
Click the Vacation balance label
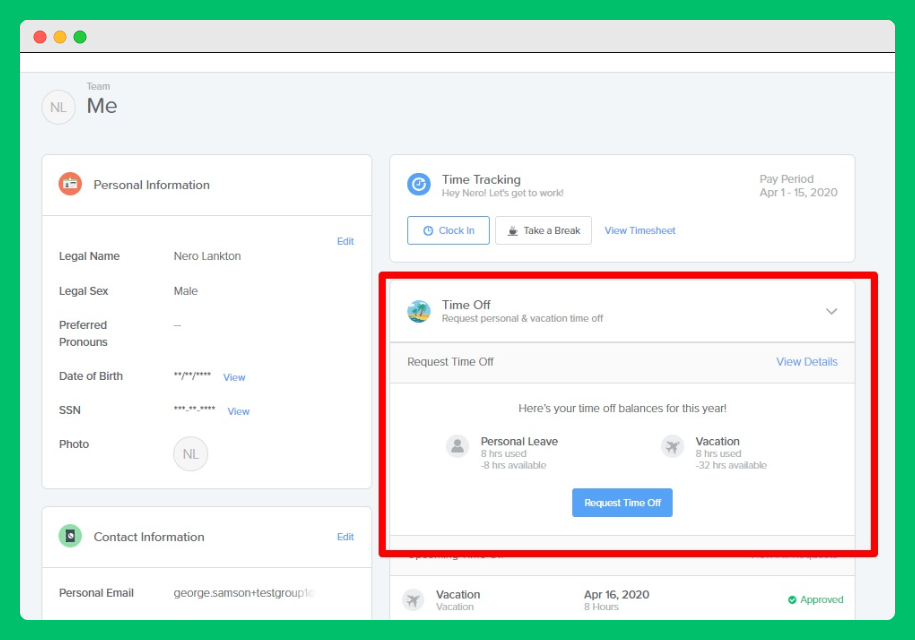717,441
